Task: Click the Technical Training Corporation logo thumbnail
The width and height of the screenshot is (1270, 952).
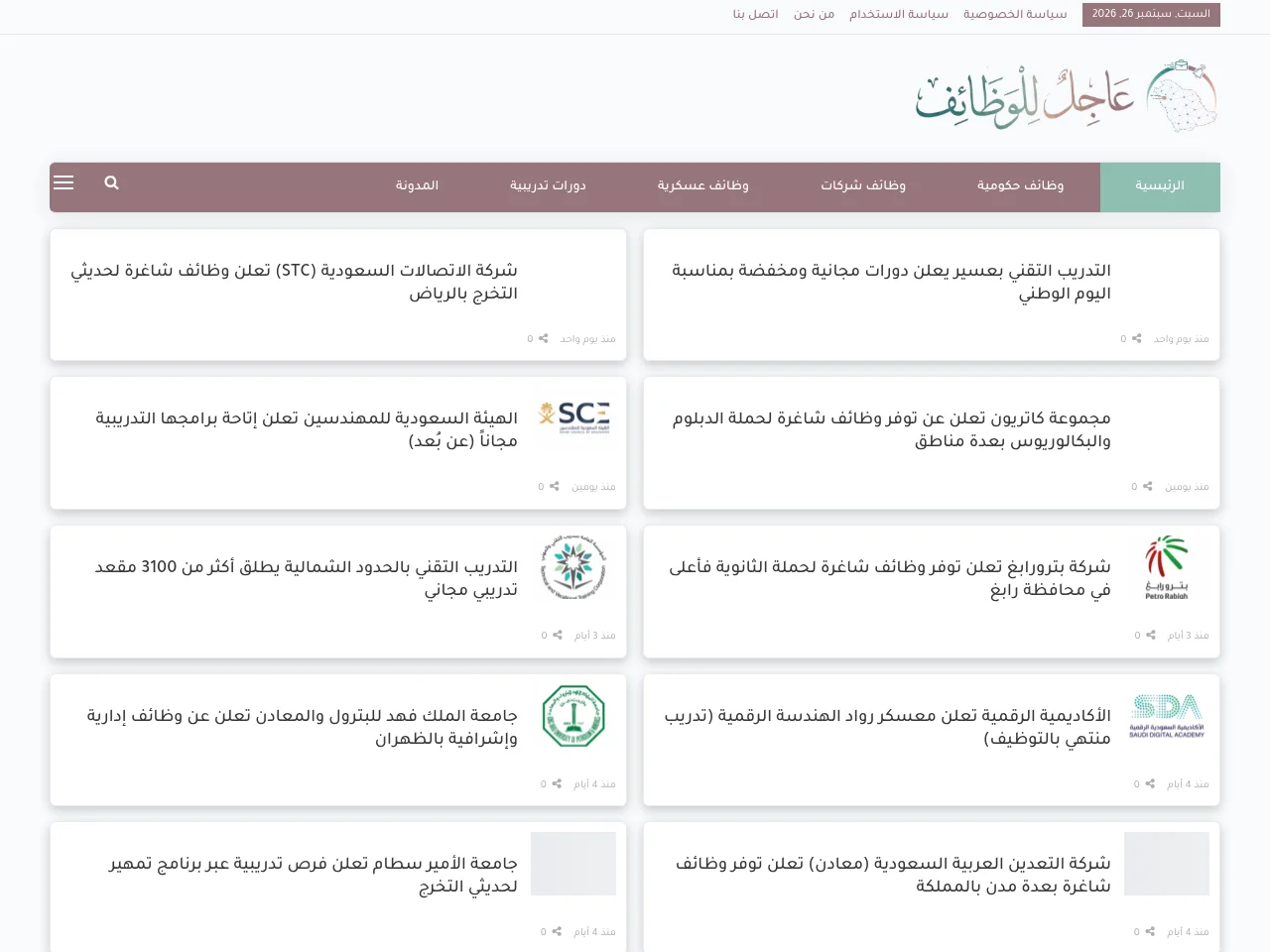Action: coord(573,566)
